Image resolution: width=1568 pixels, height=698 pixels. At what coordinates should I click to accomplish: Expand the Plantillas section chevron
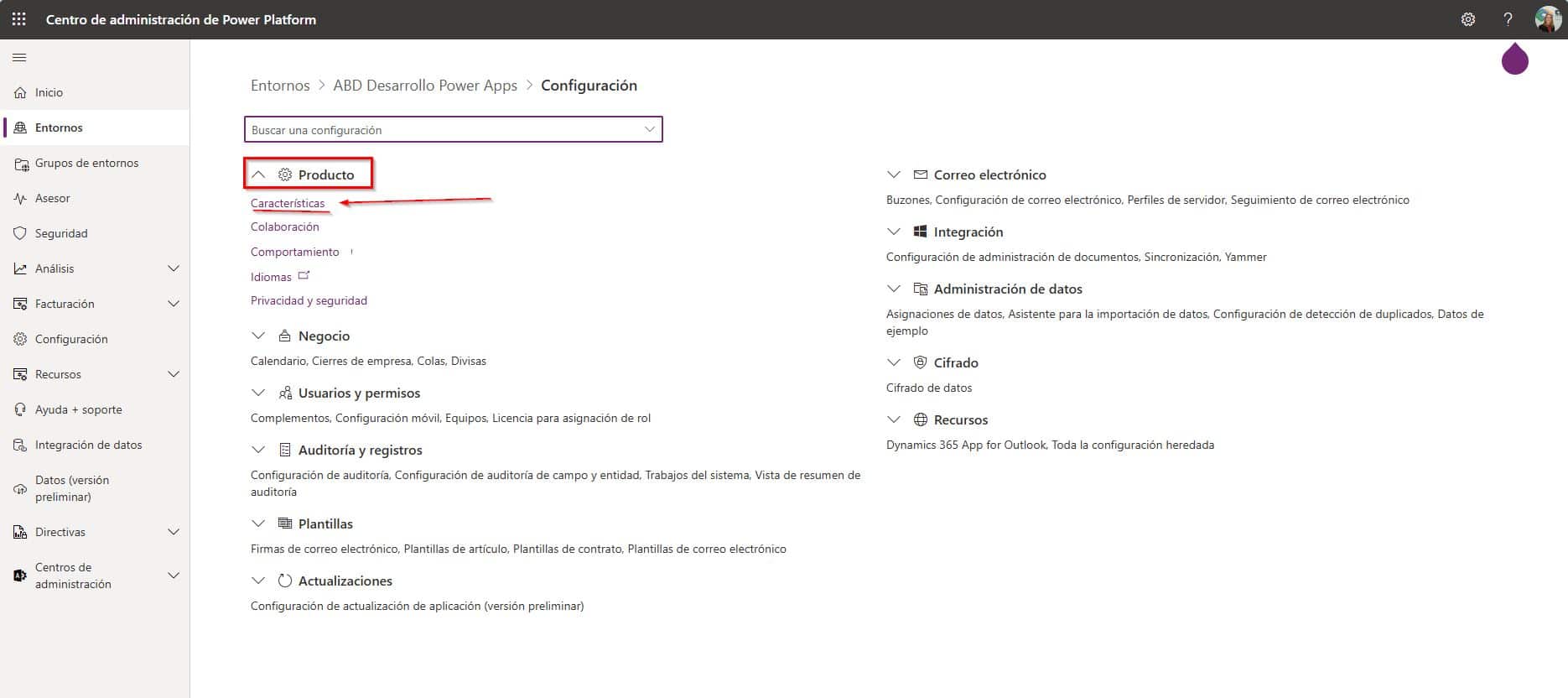pyautogui.click(x=258, y=523)
